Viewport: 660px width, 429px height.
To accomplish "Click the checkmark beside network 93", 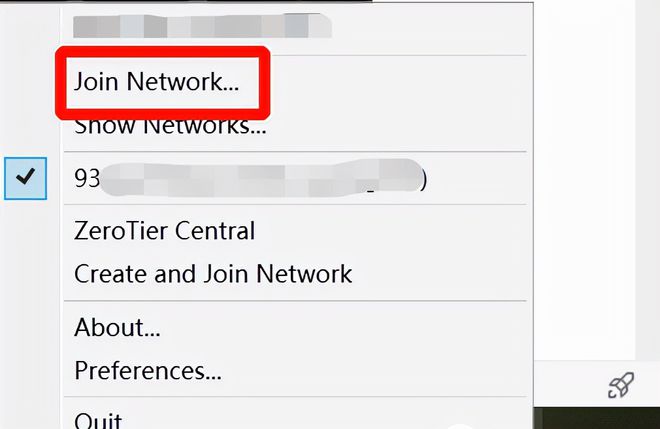I will coord(25,178).
